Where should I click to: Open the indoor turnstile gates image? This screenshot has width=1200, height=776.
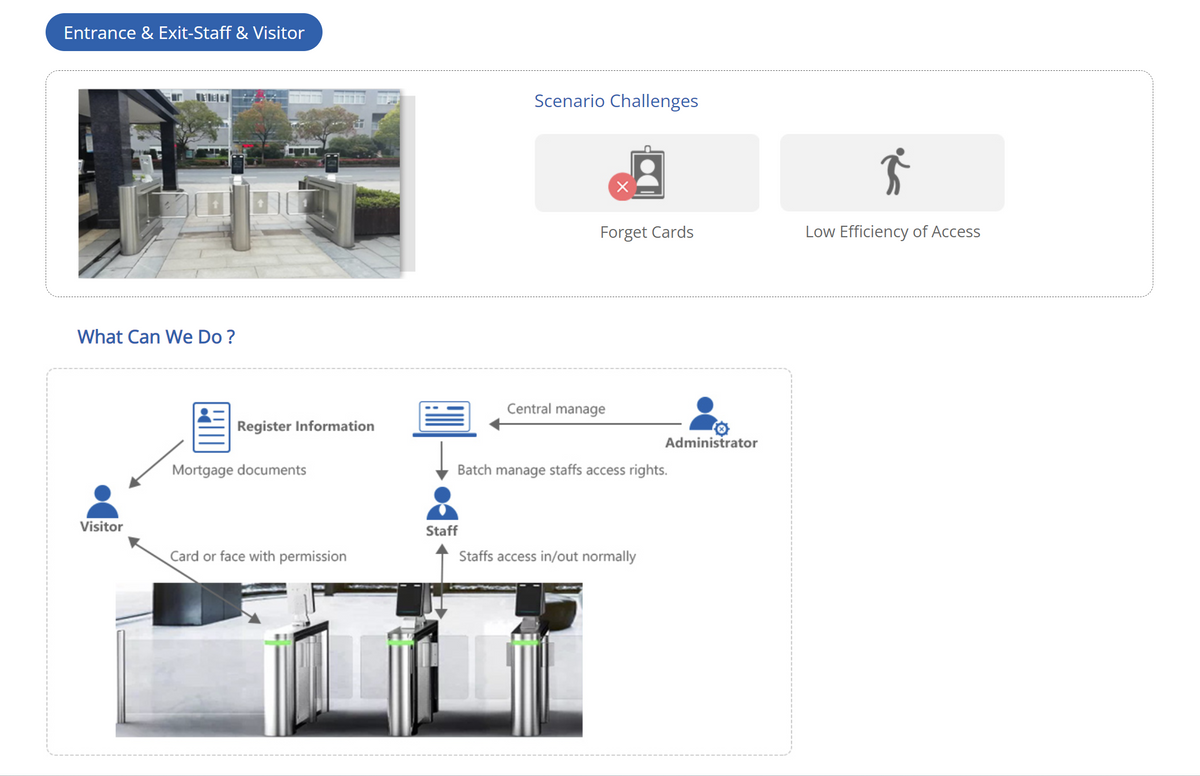[x=349, y=660]
